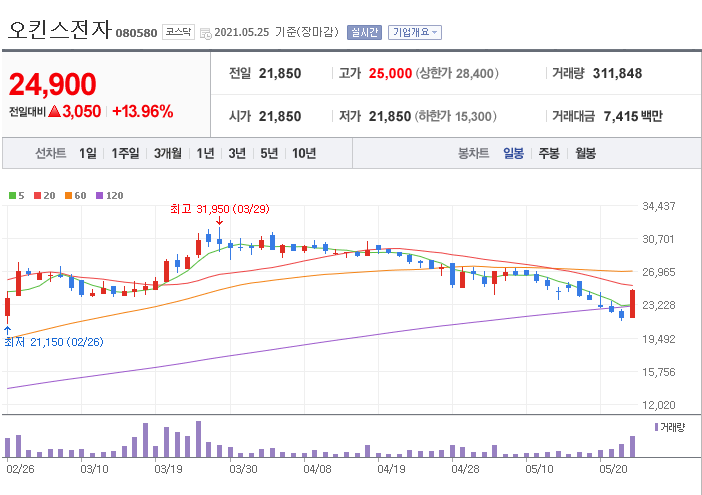Screen dimensions: 702x495
Task: Click the 상한가 28,400 text
Action: 457,73
